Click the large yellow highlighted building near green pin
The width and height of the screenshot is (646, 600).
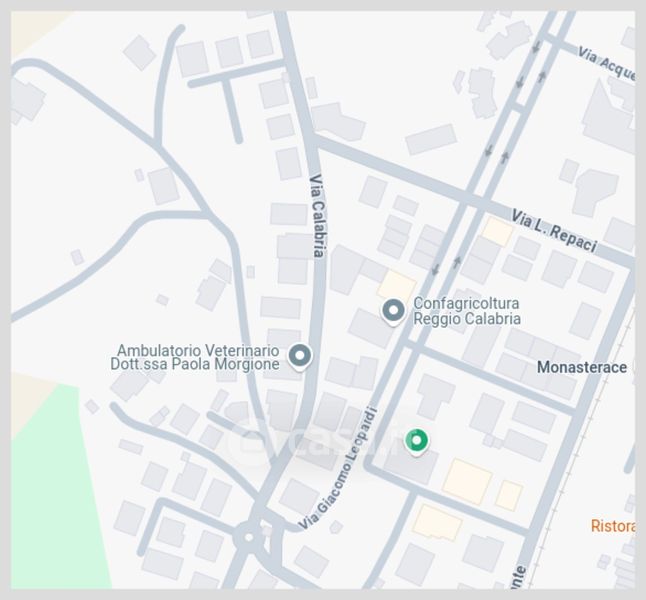467,482
